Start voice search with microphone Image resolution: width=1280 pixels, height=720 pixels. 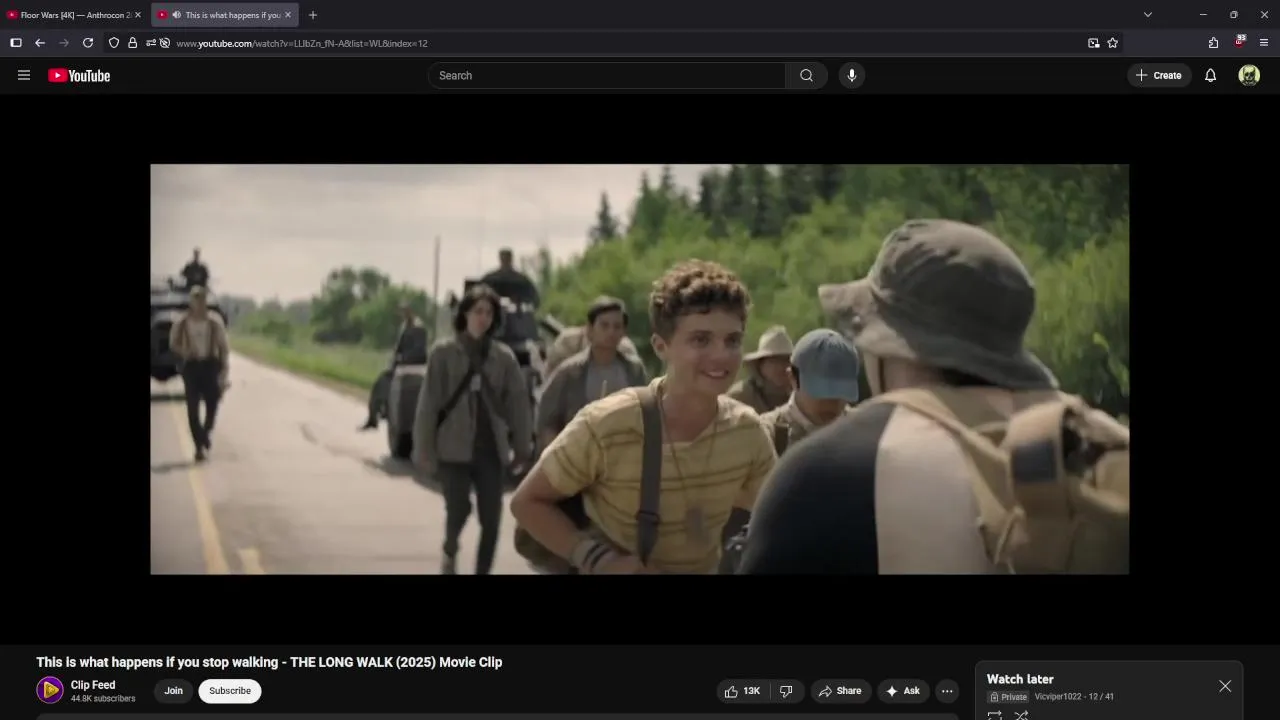point(851,75)
